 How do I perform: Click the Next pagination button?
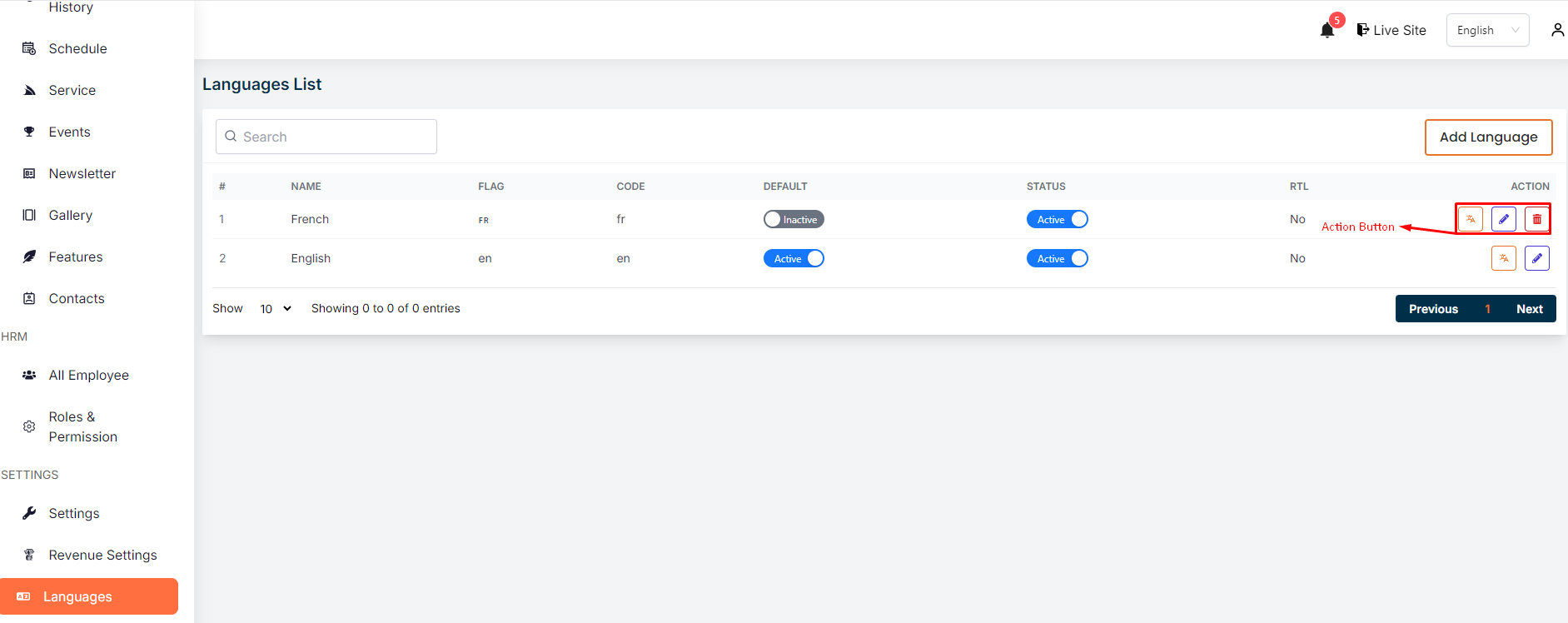[1529, 309]
